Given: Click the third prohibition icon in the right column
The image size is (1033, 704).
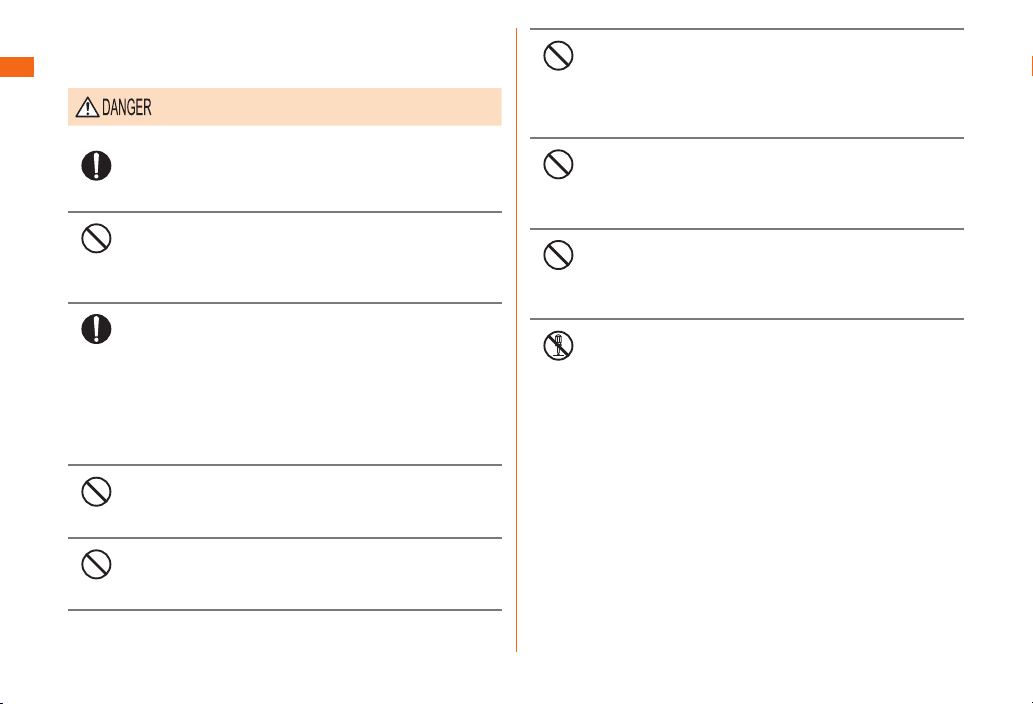Looking at the screenshot, I should click(x=558, y=255).
